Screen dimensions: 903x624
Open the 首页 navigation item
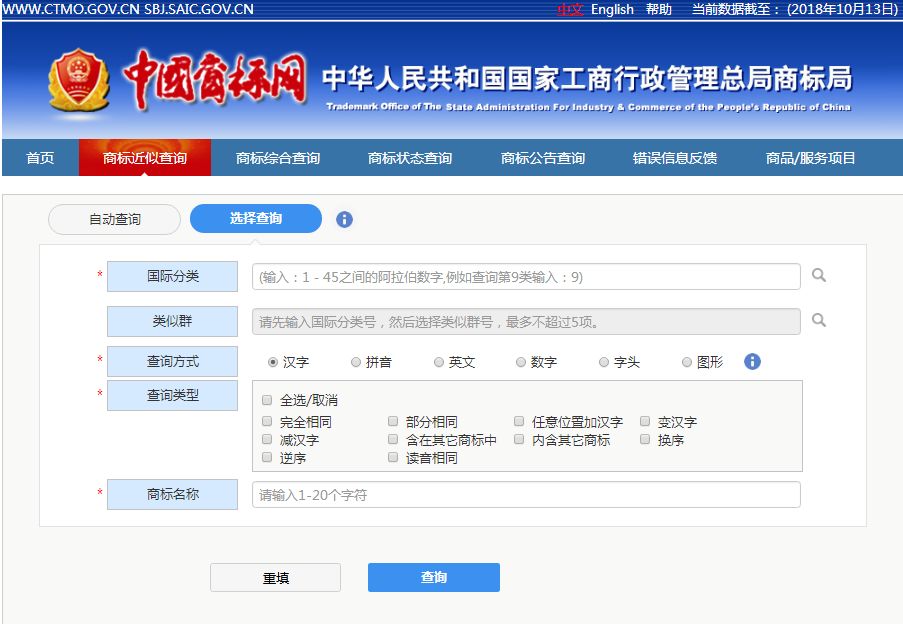[40, 158]
